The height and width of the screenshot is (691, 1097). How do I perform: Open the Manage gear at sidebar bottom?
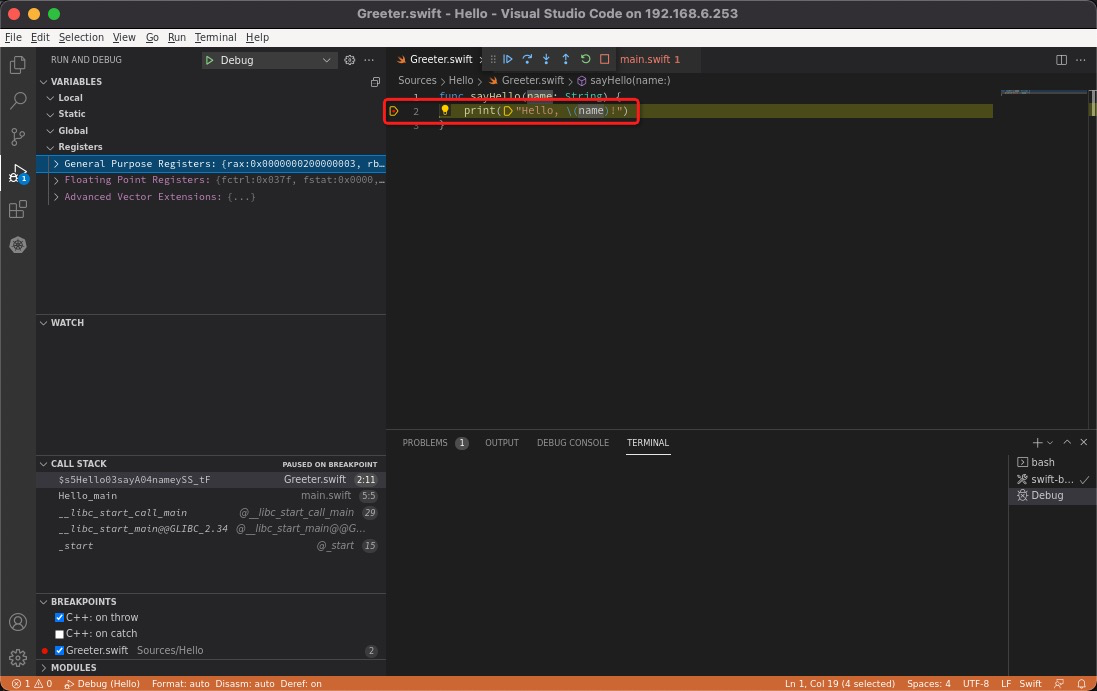coord(18,657)
